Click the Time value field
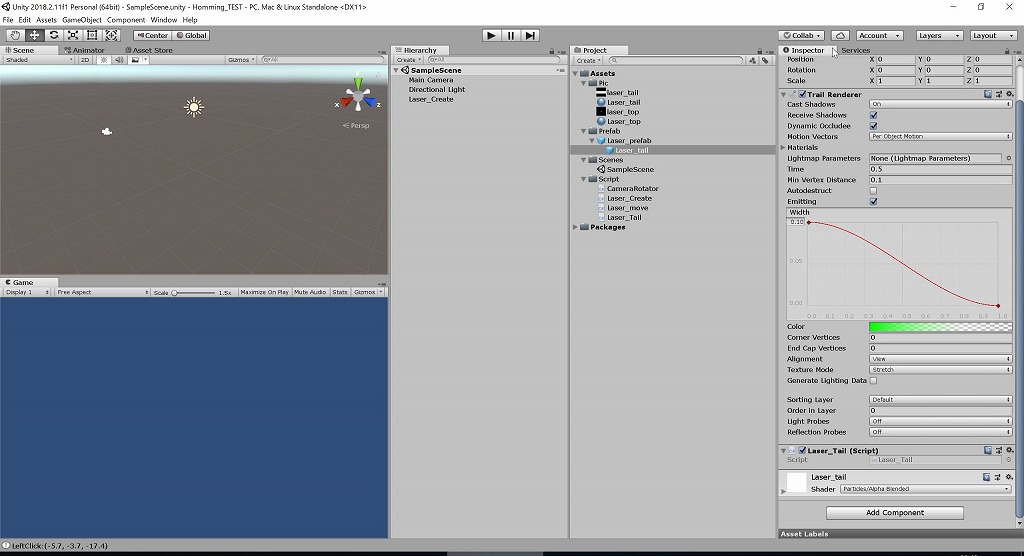Image resolution: width=1024 pixels, height=556 pixels. tap(940, 169)
